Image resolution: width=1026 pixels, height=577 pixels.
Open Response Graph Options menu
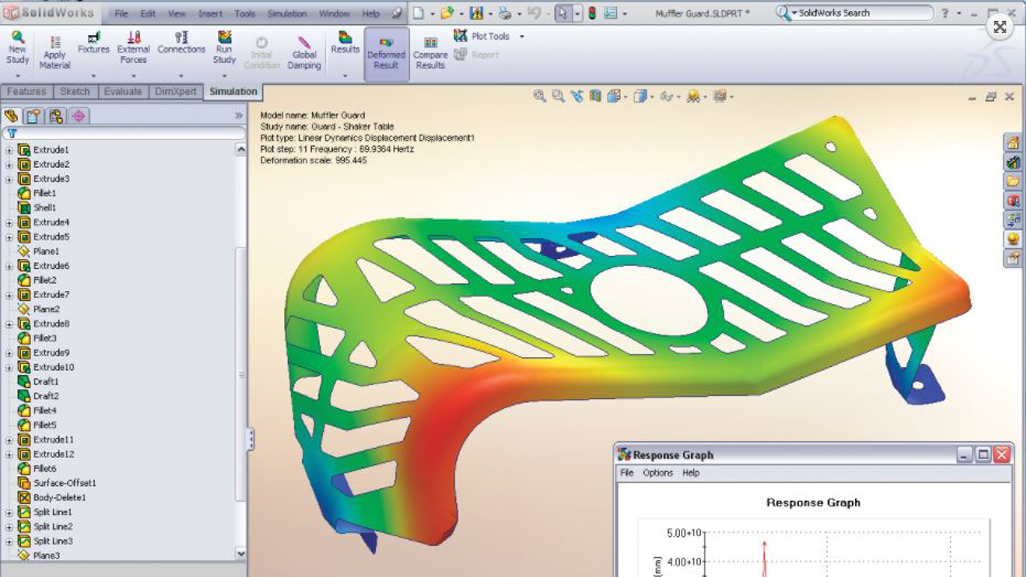coord(658,473)
